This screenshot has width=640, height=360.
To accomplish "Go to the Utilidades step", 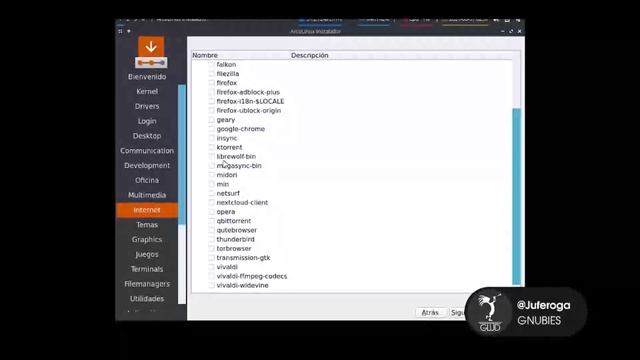I will (x=147, y=299).
